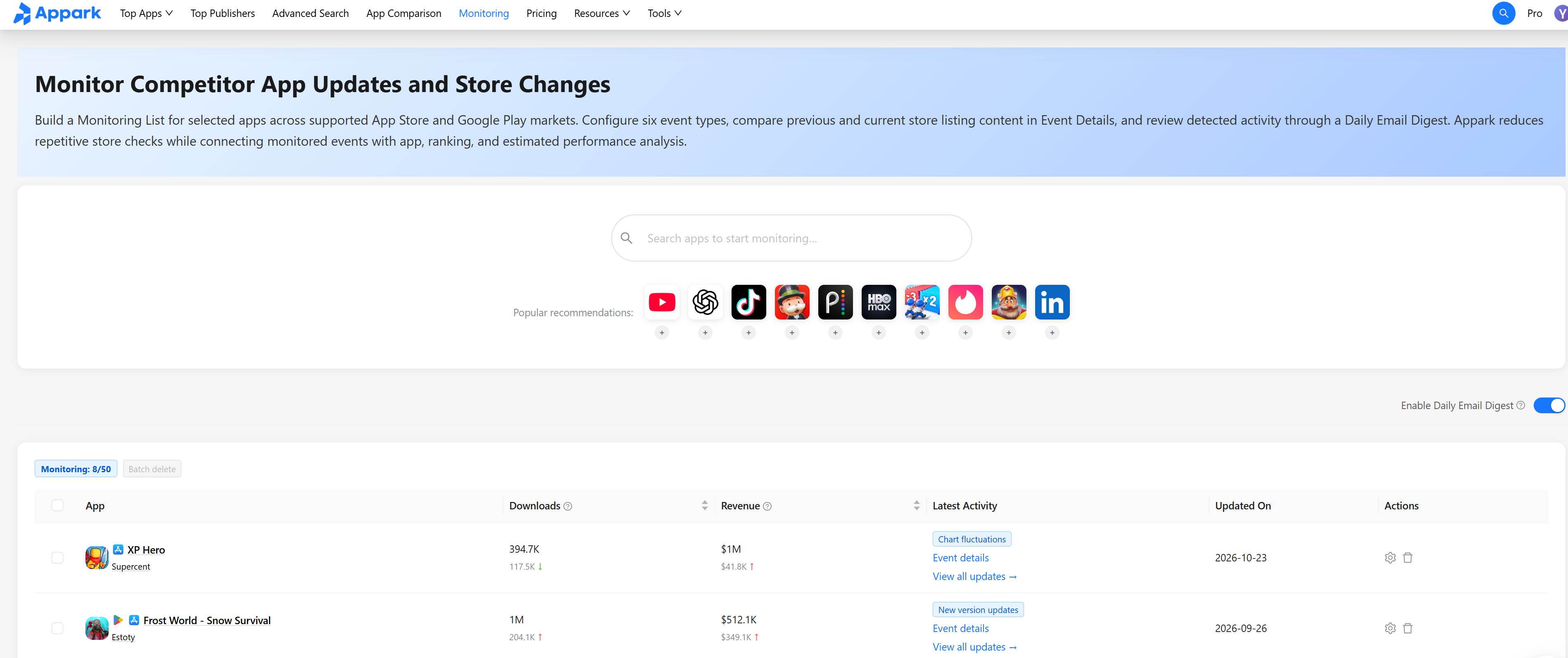
Task: Click the blue search icon in header
Action: point(1503,13)
